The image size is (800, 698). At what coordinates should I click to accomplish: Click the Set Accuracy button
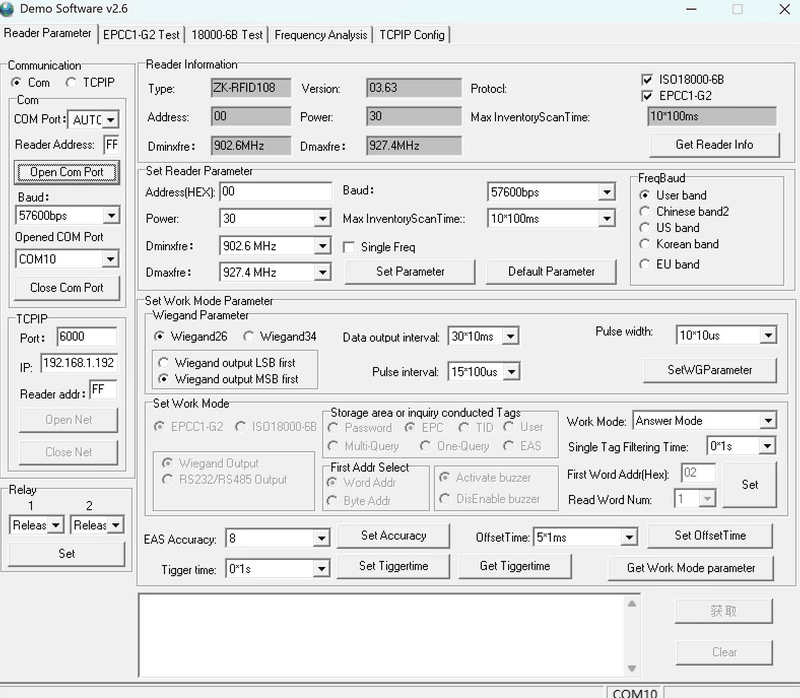point(393,536)
